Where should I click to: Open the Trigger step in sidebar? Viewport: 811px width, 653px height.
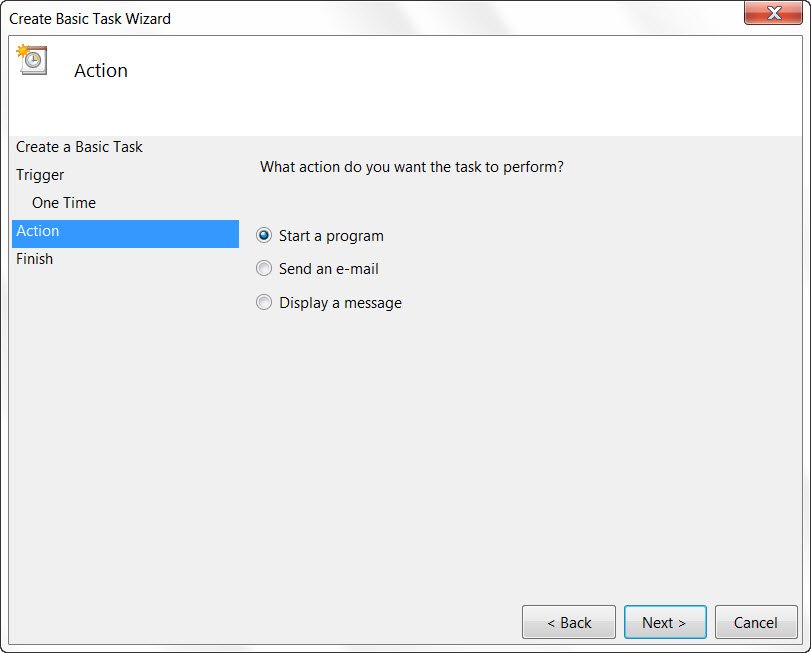40,175
